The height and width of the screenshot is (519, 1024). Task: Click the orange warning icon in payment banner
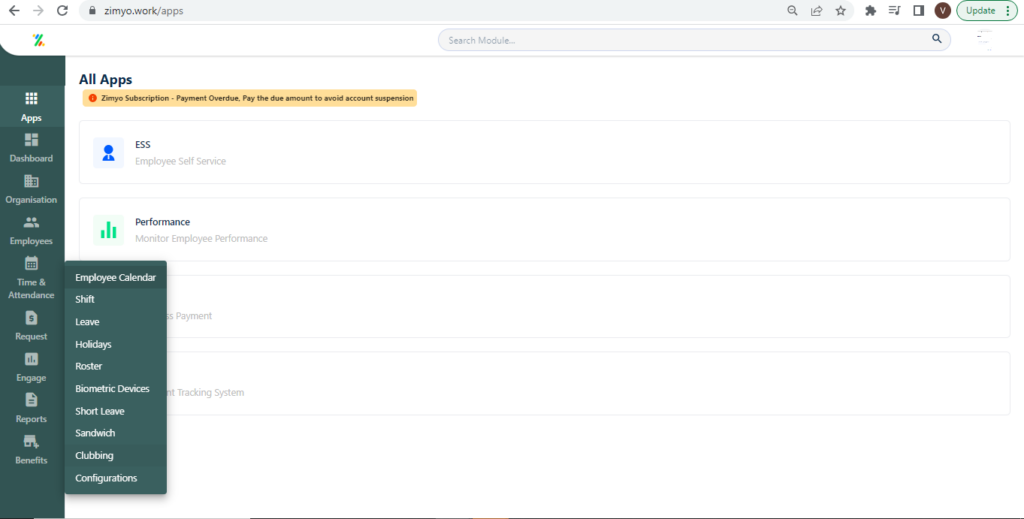(x=92, y=98)
